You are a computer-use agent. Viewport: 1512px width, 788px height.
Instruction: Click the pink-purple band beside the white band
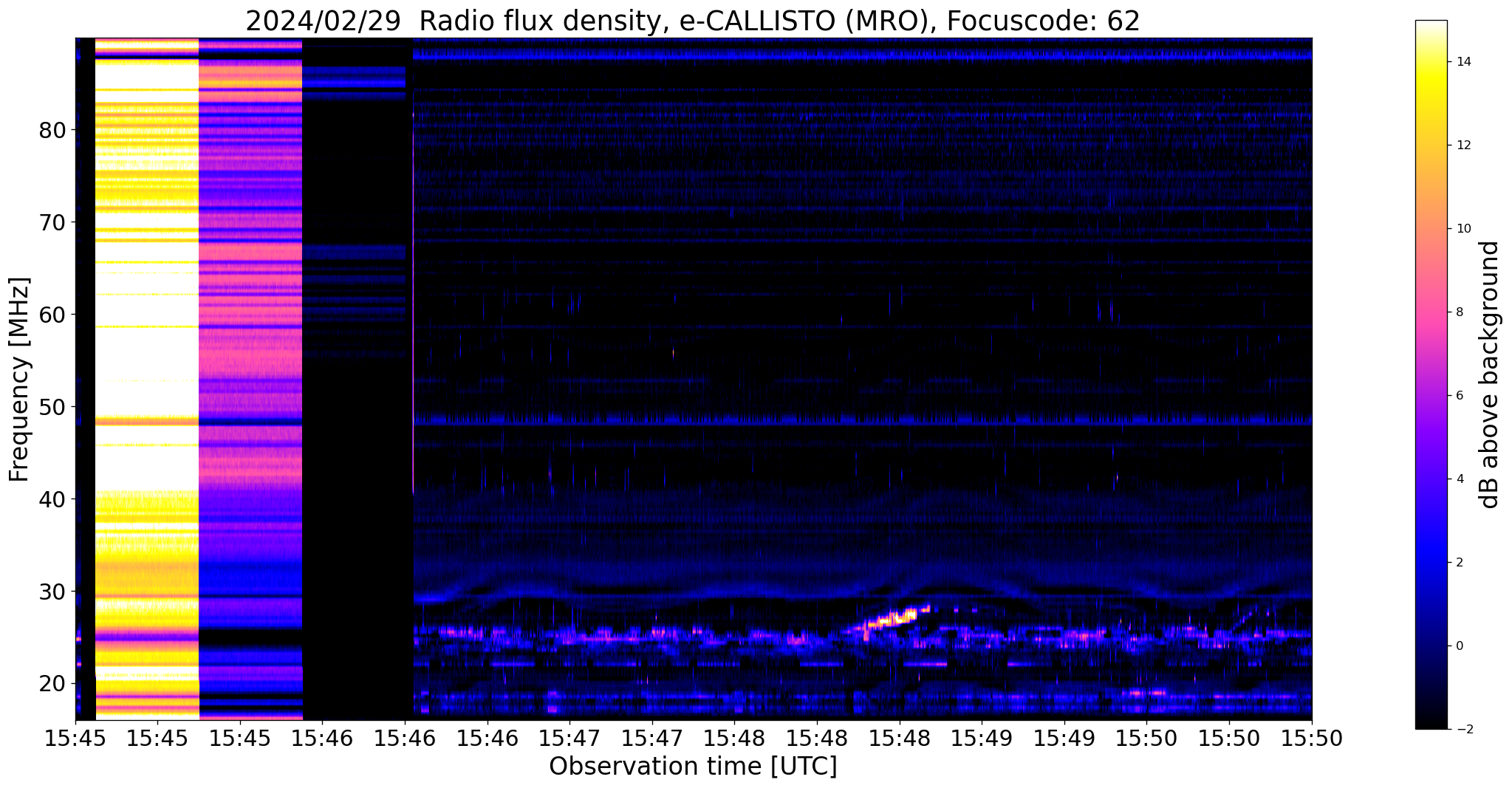click(251, 379)
